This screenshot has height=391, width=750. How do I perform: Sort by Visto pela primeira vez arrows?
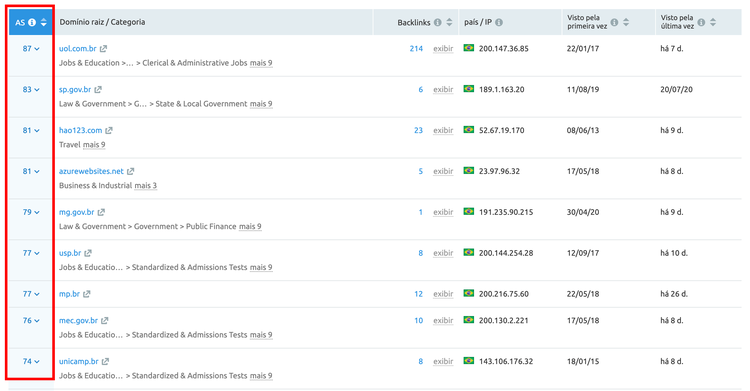tap(626, 22)
